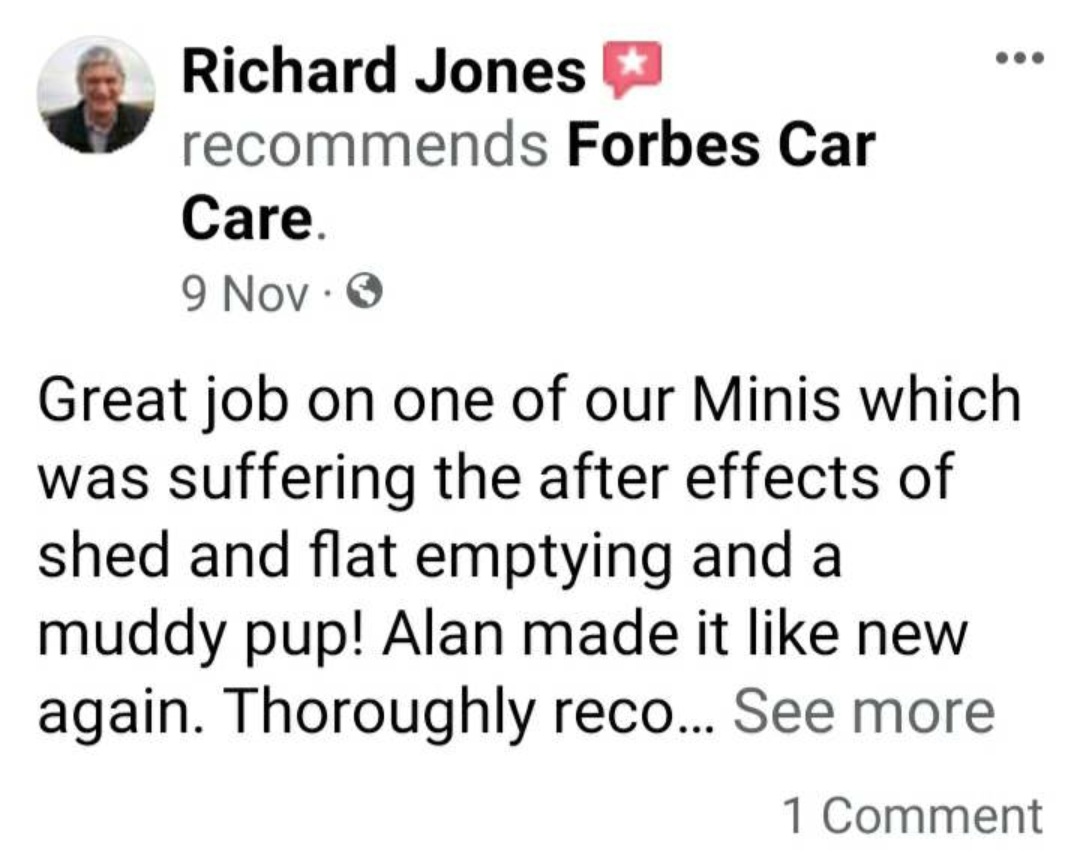
Task: Click the word Minis in the review
Action: [x=767, y=400]
